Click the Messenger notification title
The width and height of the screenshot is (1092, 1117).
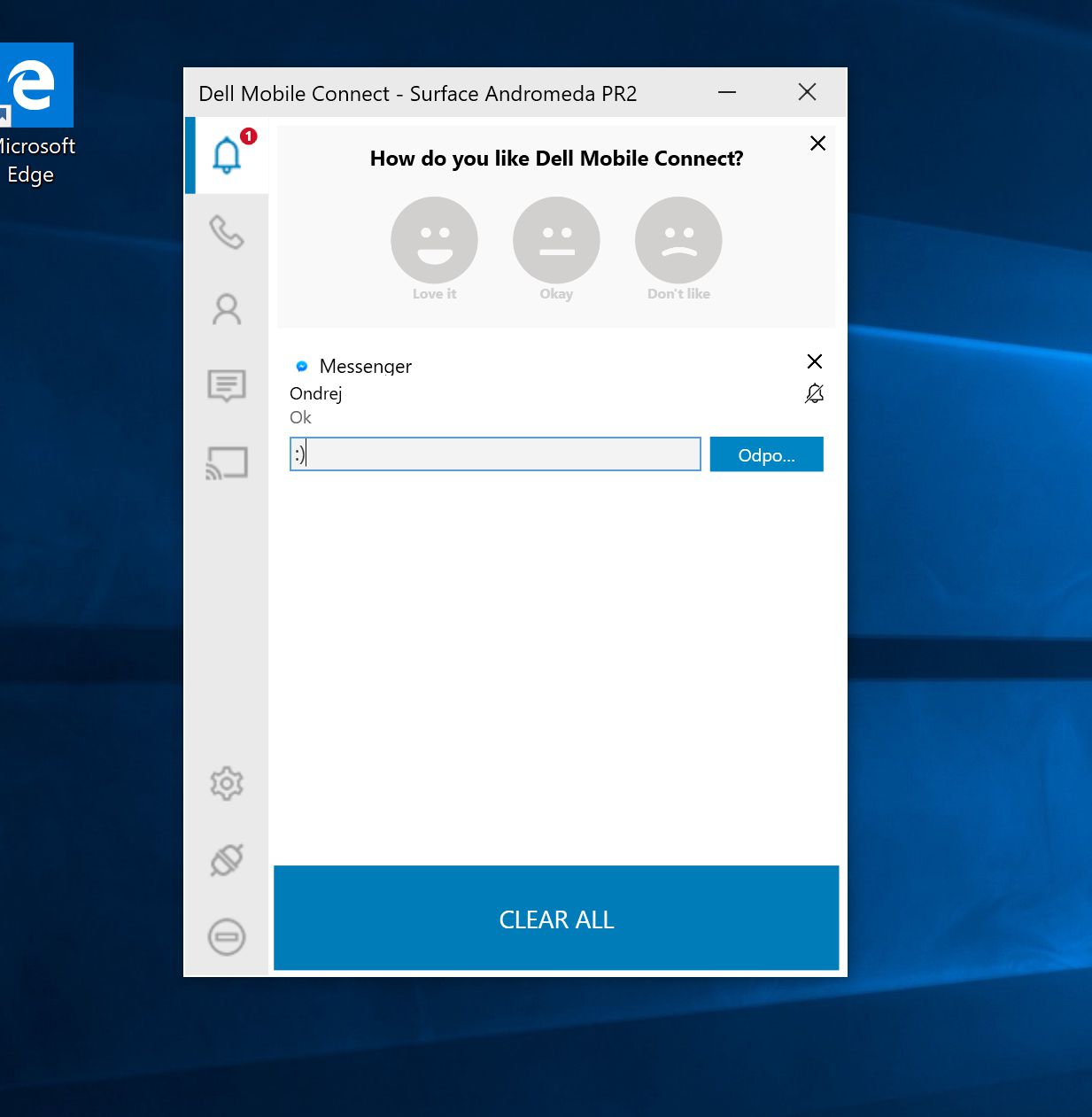366,366
